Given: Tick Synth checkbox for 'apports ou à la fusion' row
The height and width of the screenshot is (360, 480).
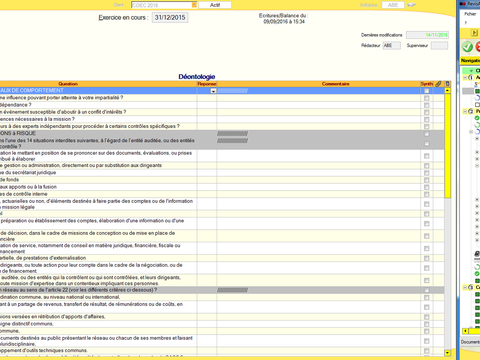Looking at the screenshot, I should tap(426, 187).
